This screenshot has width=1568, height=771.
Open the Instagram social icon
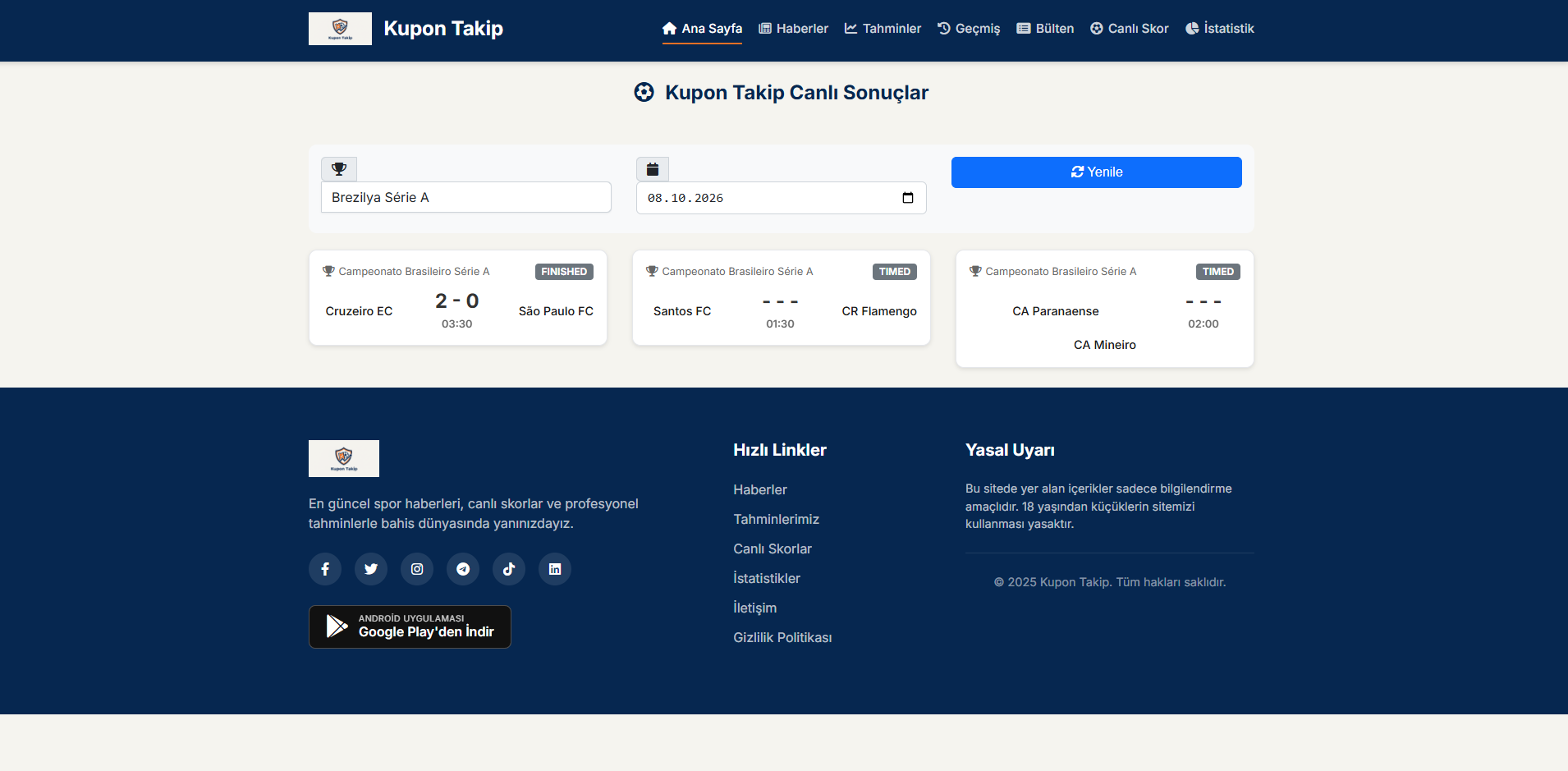pos(417,569)
